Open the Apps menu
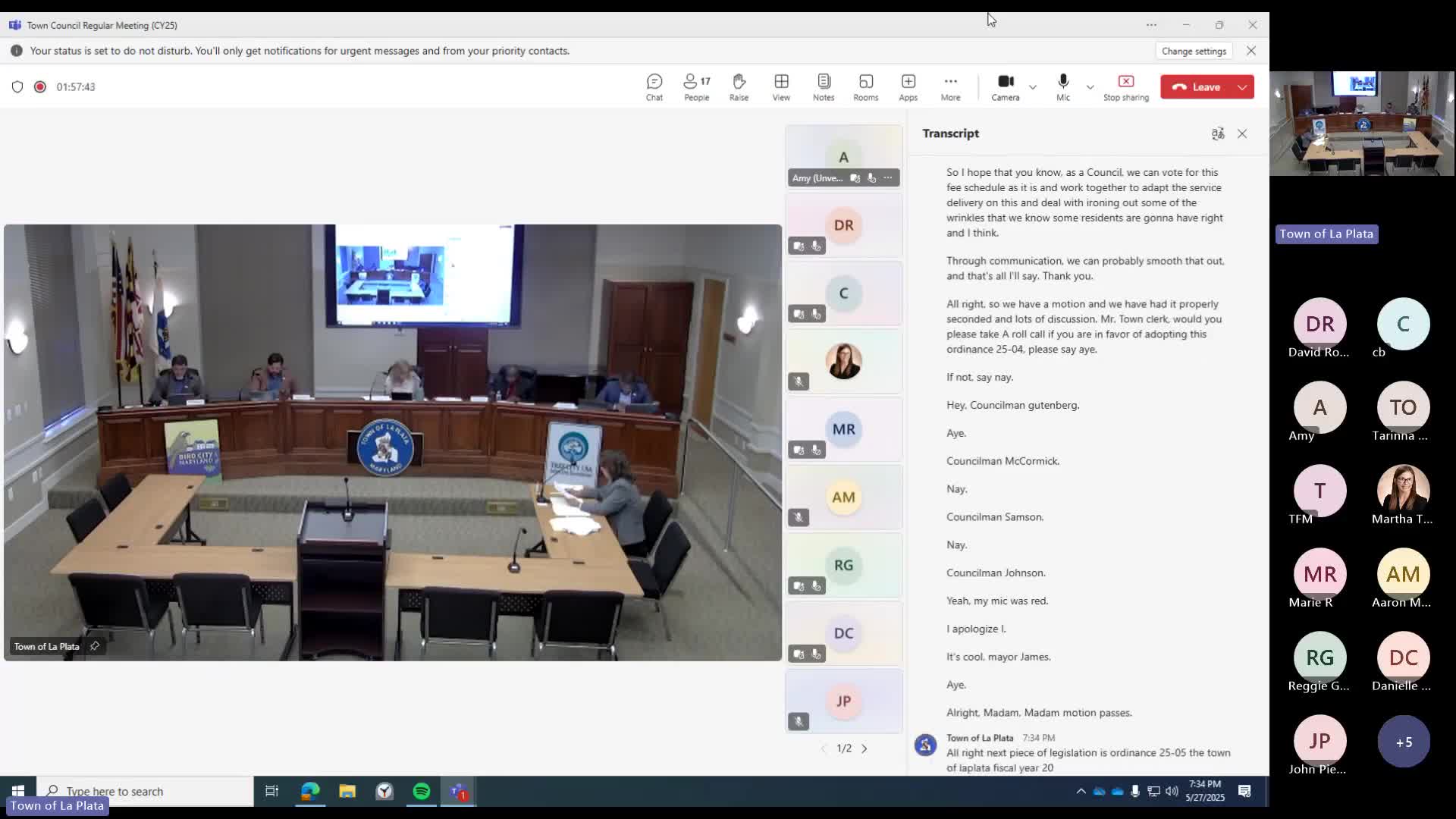The height and width of the screenshot is (819, 1456). (908, 86)
